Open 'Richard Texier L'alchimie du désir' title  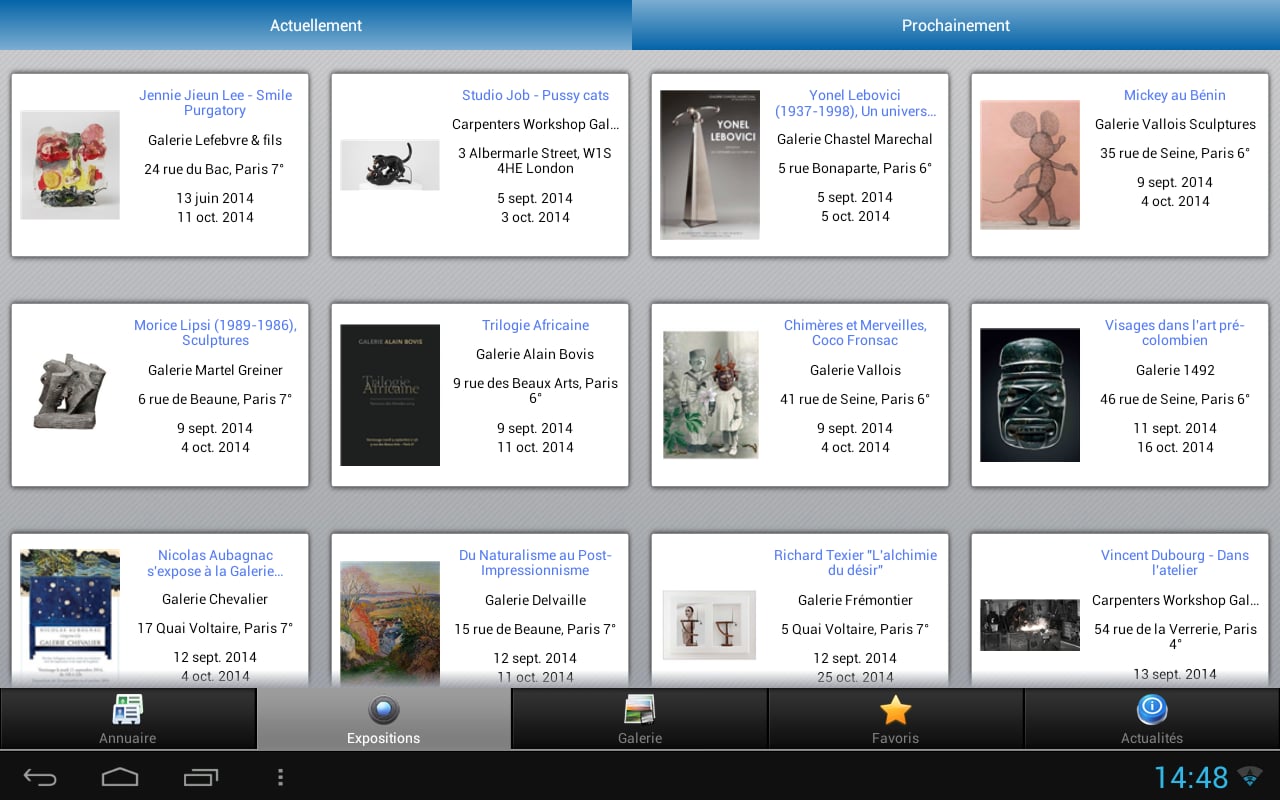[855, 563]
